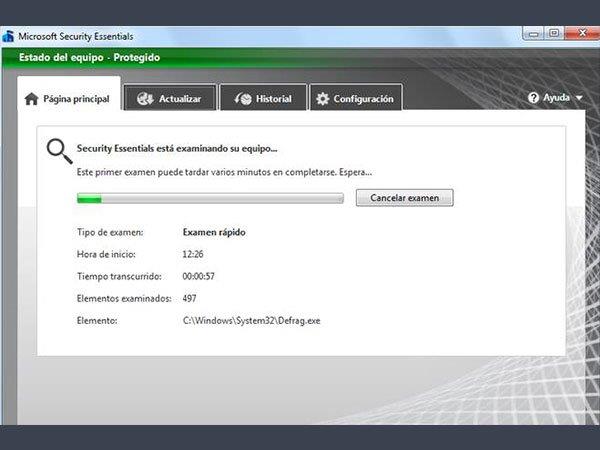Select the 'Examen rápido' scan type text

coord(214,232)
